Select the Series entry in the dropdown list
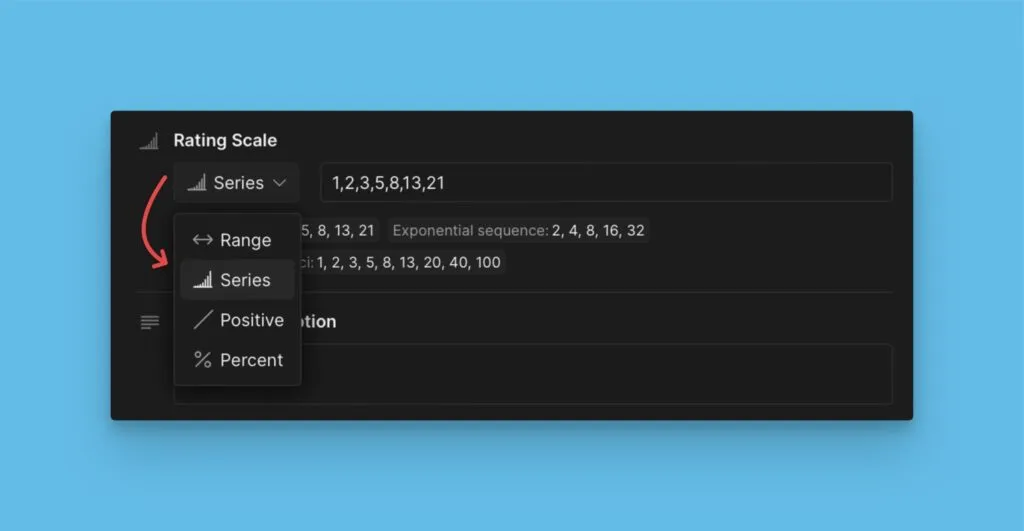1024x531 pixels. coord(245,280)
